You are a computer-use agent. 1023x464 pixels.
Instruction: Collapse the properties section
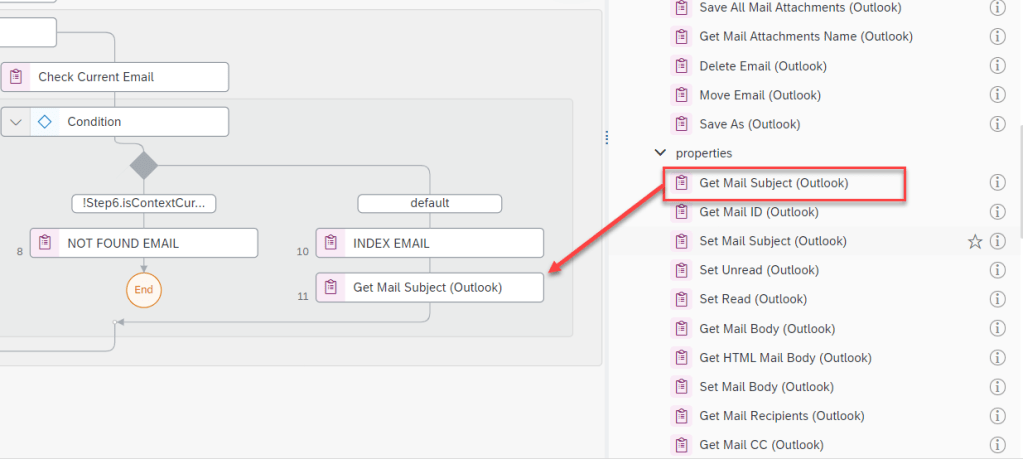[660, 153]
